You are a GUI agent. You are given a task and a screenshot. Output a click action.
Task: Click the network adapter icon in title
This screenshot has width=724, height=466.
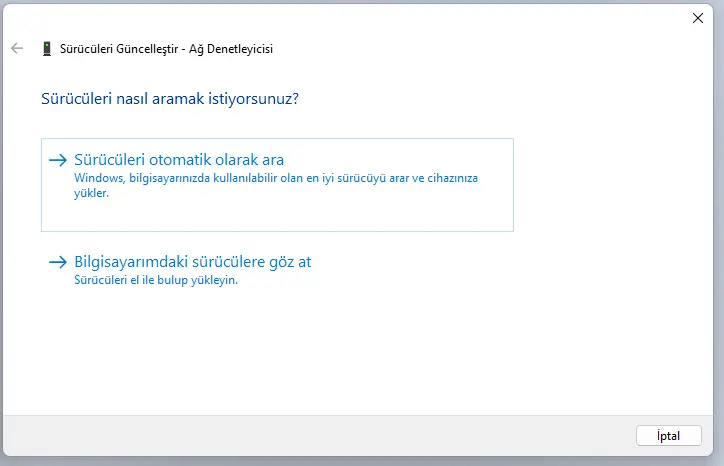(47, 48)
